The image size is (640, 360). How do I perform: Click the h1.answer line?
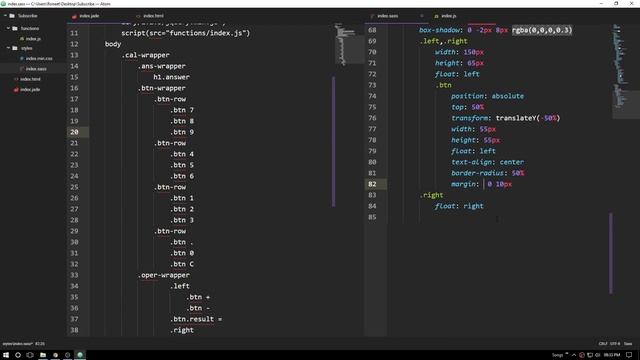tap(171, 77)
